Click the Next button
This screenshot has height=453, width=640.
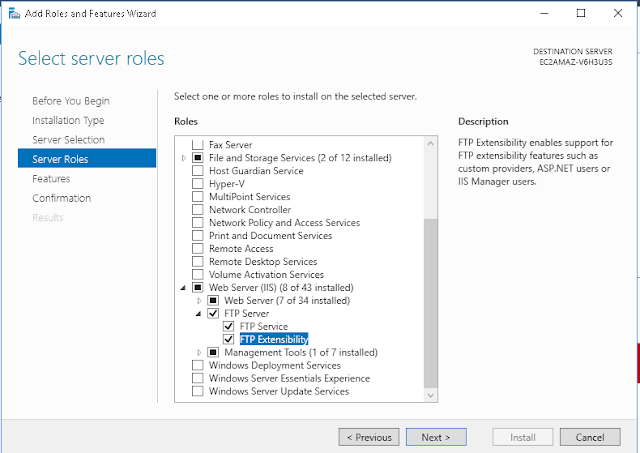click(436, 437)
